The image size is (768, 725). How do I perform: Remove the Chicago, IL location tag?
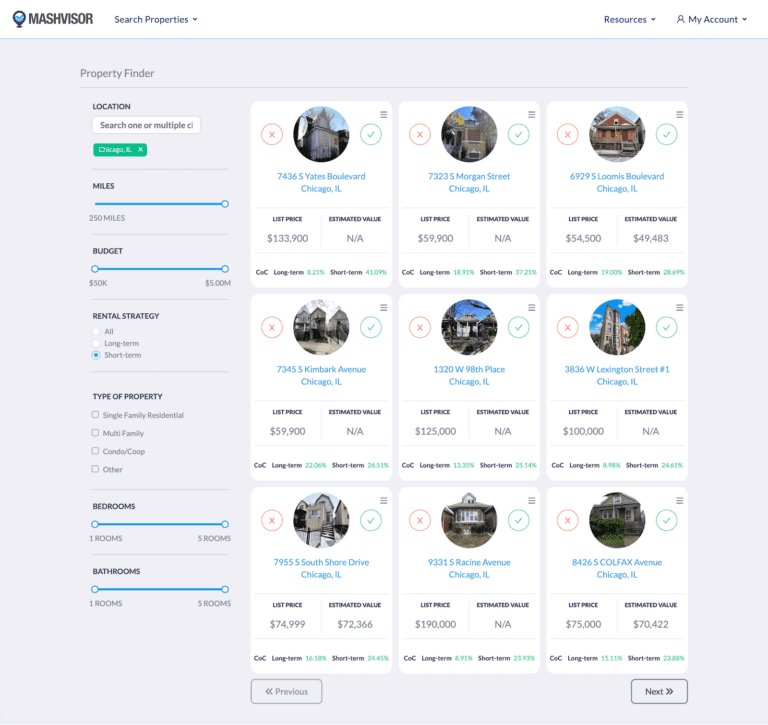pyautogui.click(x=141, y=150)
